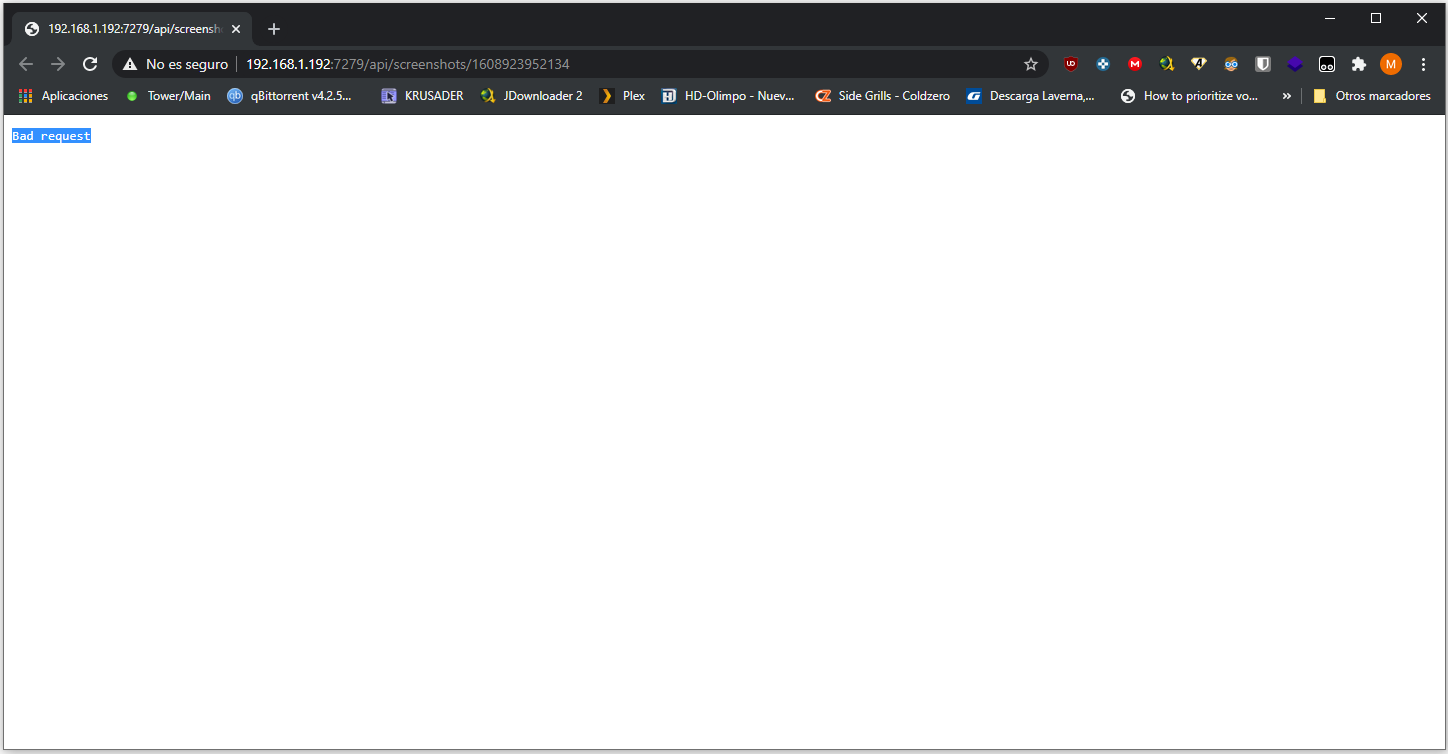The width and height of the screenshot is (1448, 754).
Task: Open the blue cross-shaped extension icon
Action: click(x=1103, y=64)
